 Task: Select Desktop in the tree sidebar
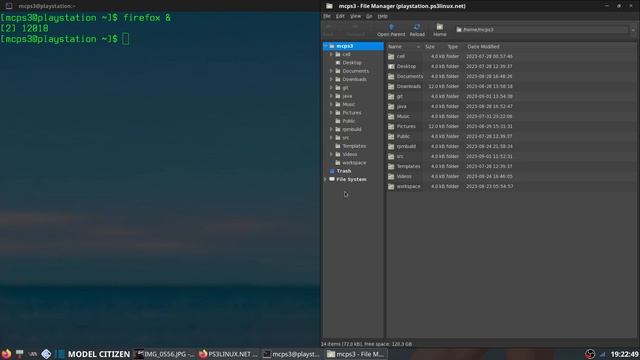click(351, 62)
